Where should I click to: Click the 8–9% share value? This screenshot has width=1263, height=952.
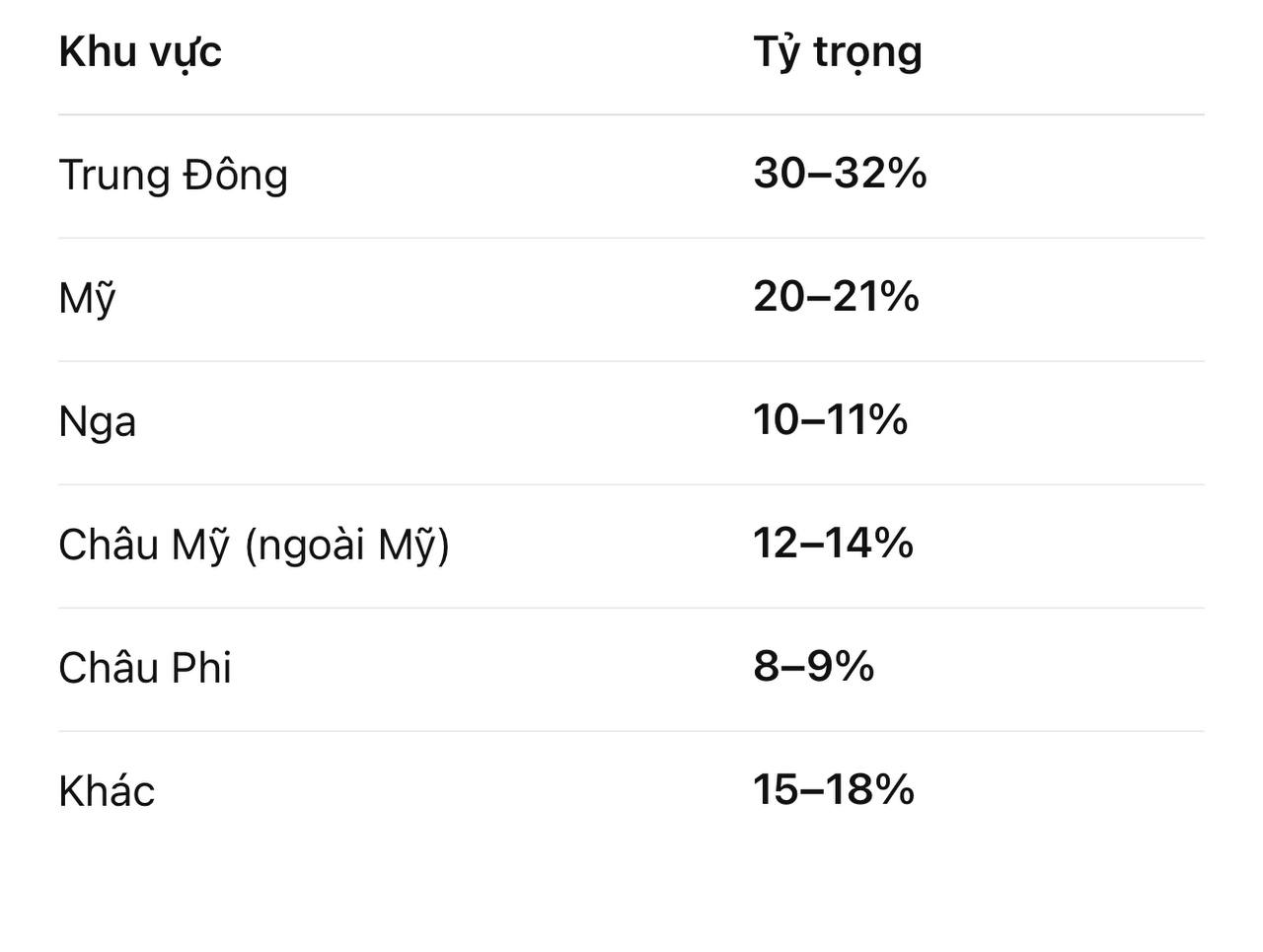click(x=813, y=667)
